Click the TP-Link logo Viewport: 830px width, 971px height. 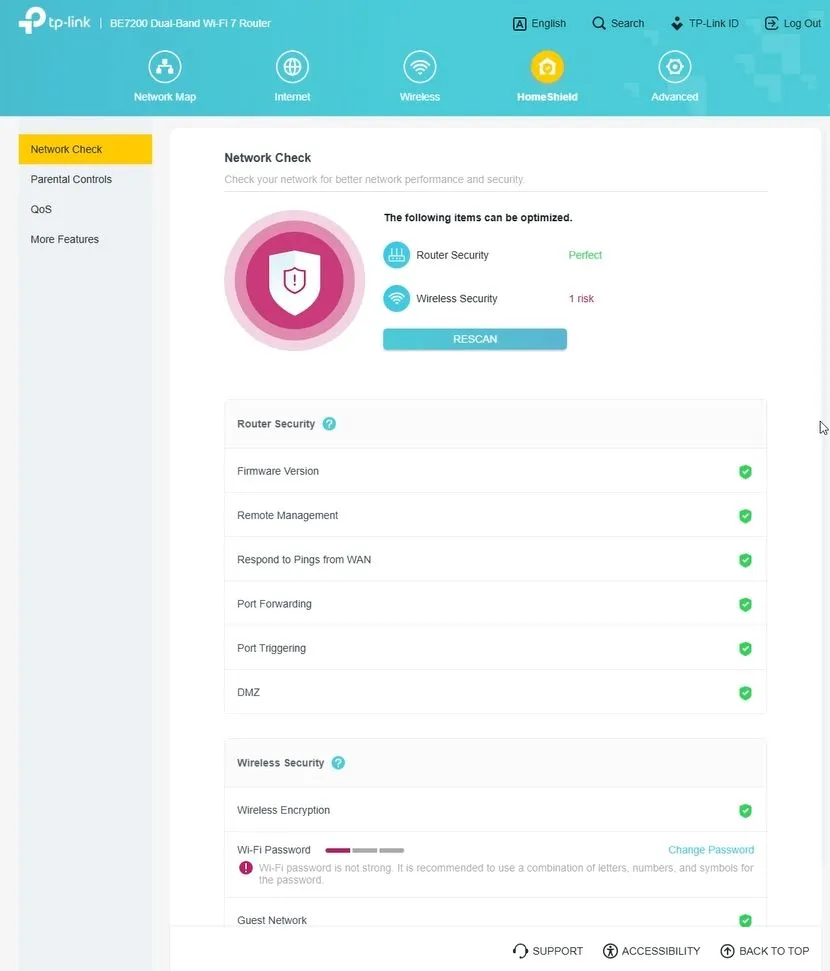point(54,21)
